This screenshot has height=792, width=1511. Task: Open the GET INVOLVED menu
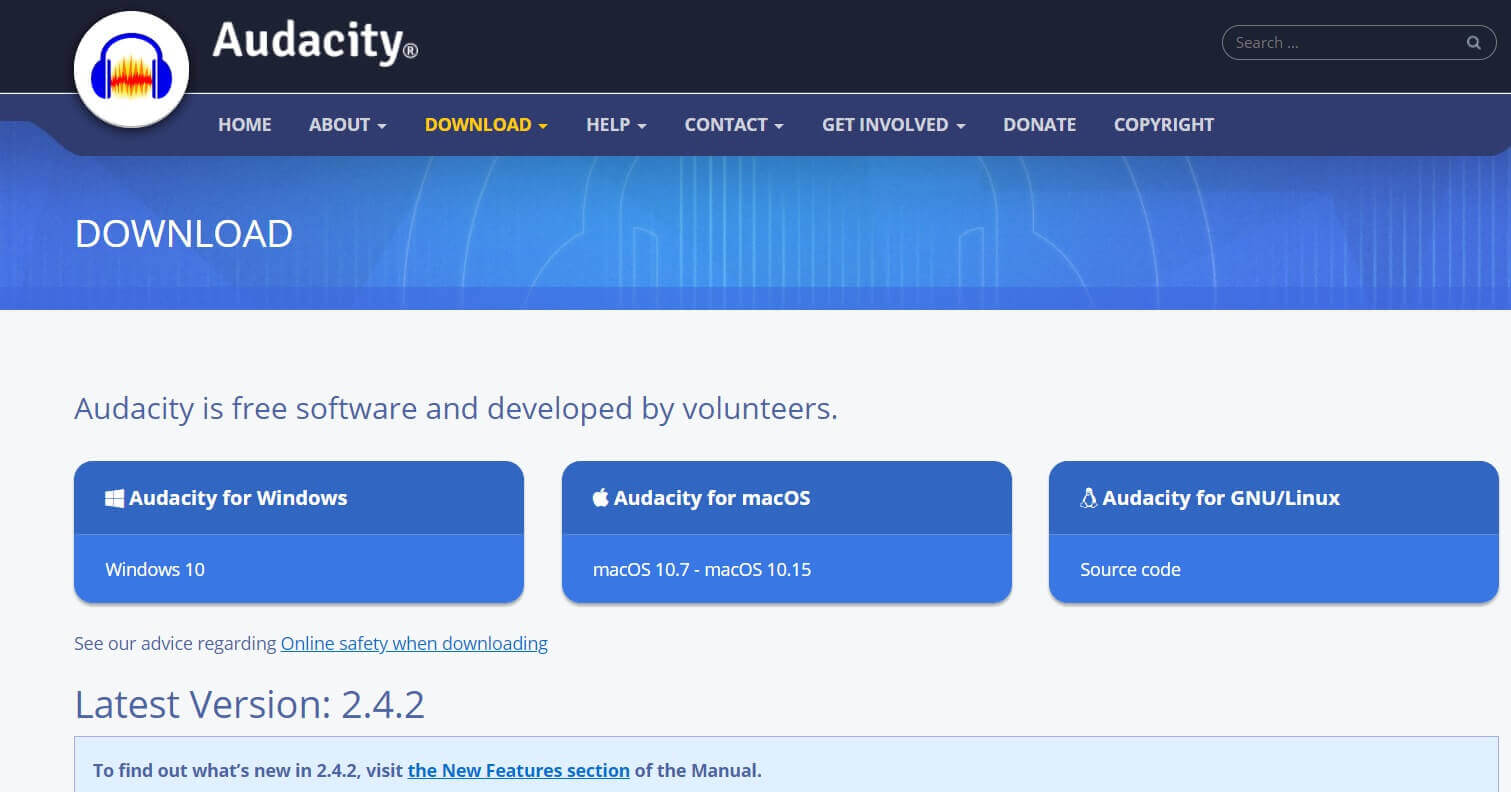pos(893,125)
